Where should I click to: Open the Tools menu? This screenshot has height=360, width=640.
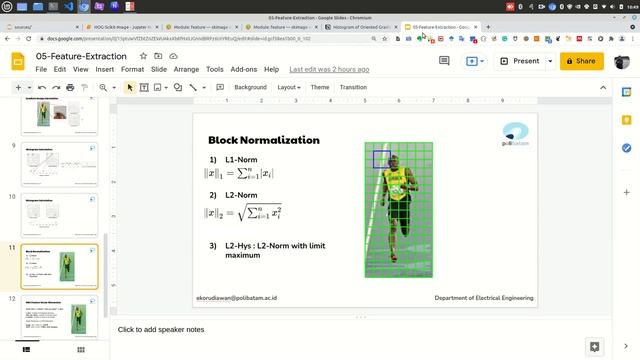pos(214,69)
